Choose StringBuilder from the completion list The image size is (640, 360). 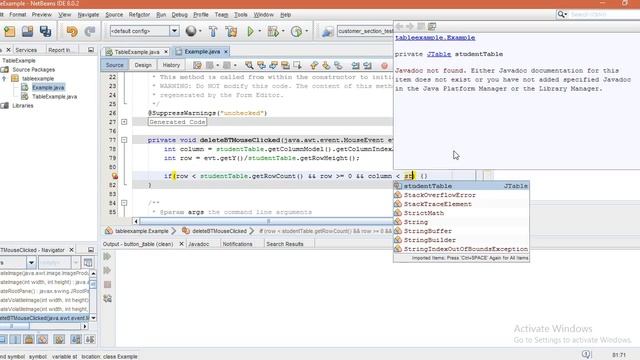click(461, 240)
